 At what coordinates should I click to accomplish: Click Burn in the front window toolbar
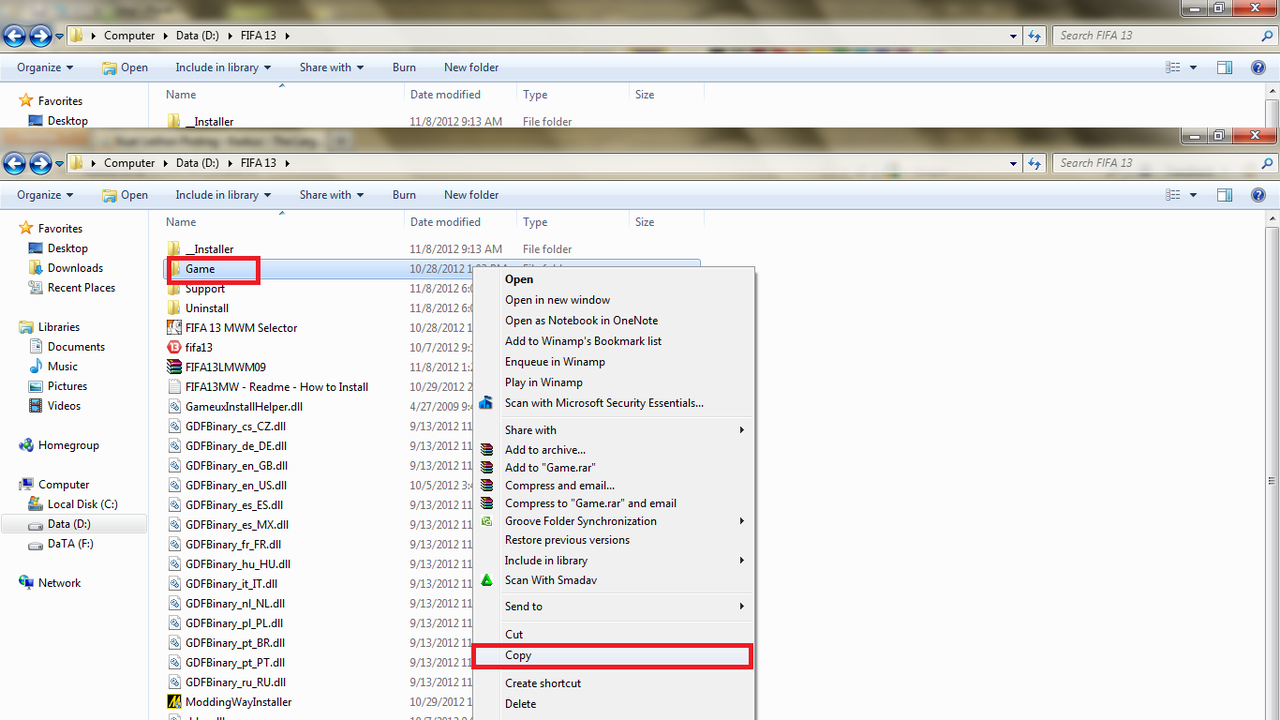(404, 195)
